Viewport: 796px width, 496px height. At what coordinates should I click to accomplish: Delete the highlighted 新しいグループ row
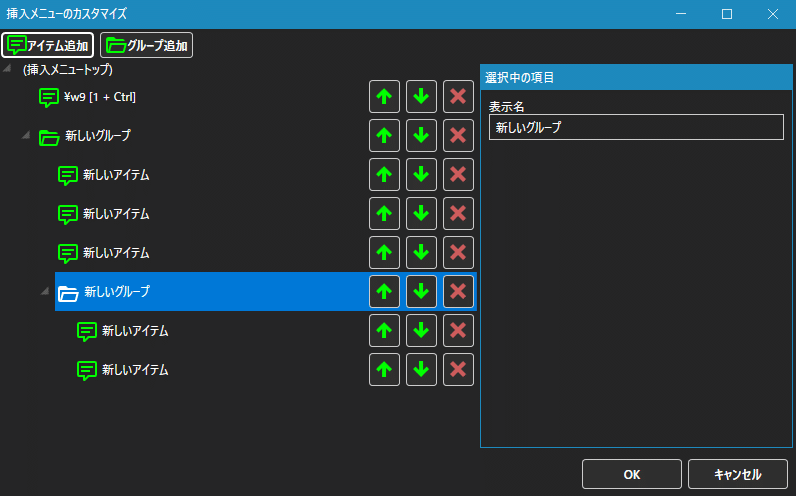point(458,291)
